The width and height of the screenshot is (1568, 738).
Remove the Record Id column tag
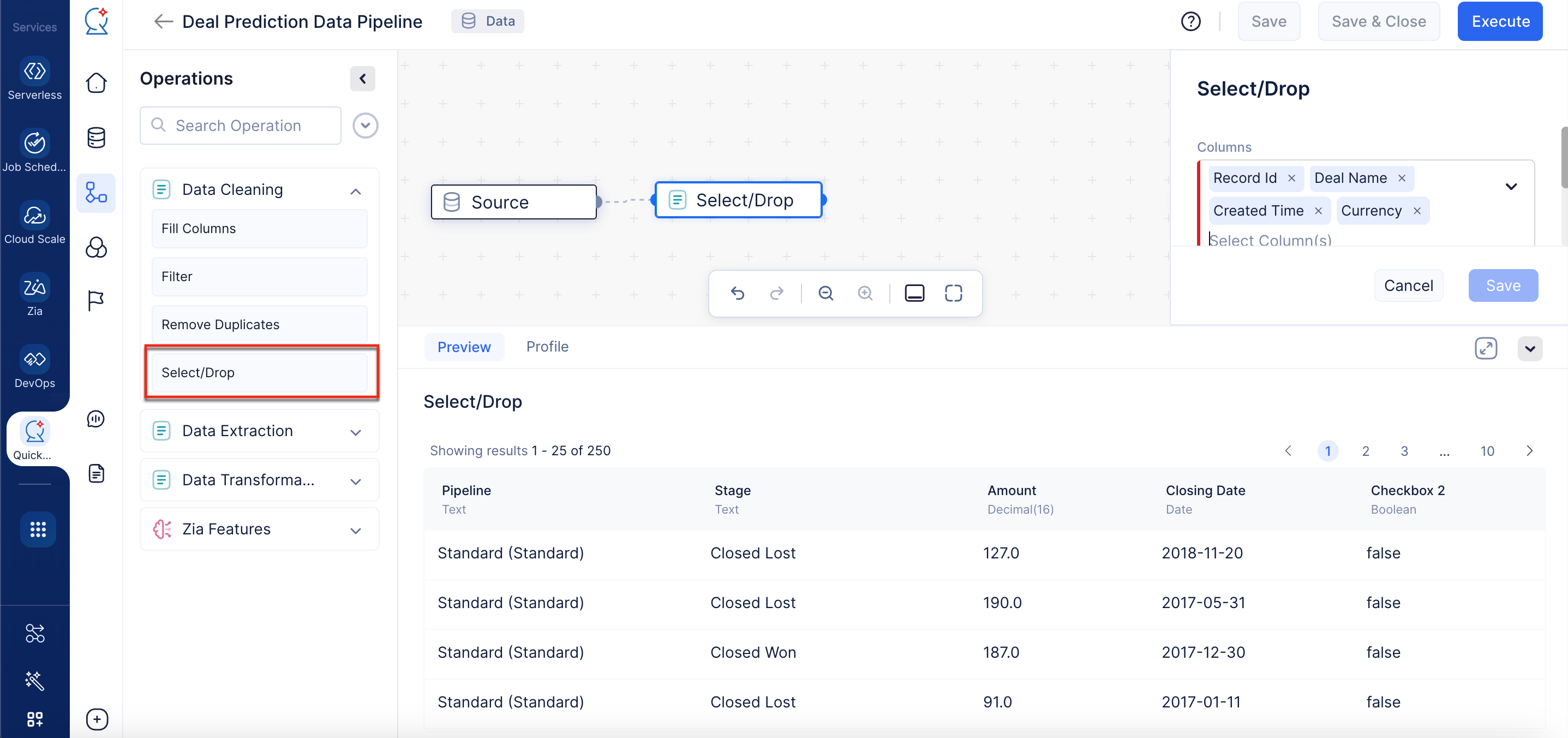pos(1291,178)
